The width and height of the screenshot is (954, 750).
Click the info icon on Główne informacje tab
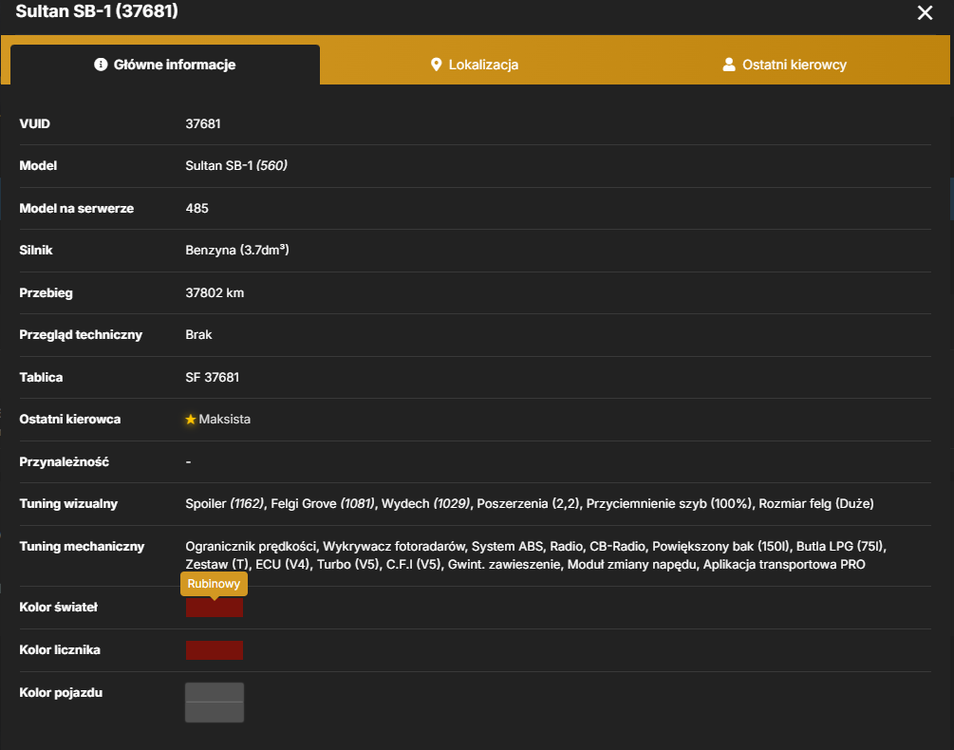(x=101, y=64)
